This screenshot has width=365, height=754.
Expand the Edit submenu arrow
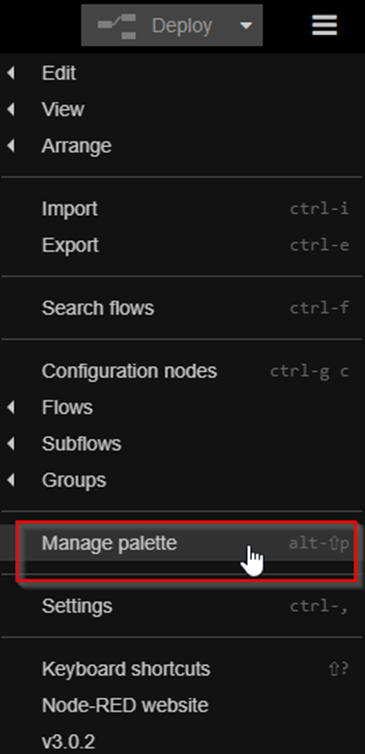11,74
